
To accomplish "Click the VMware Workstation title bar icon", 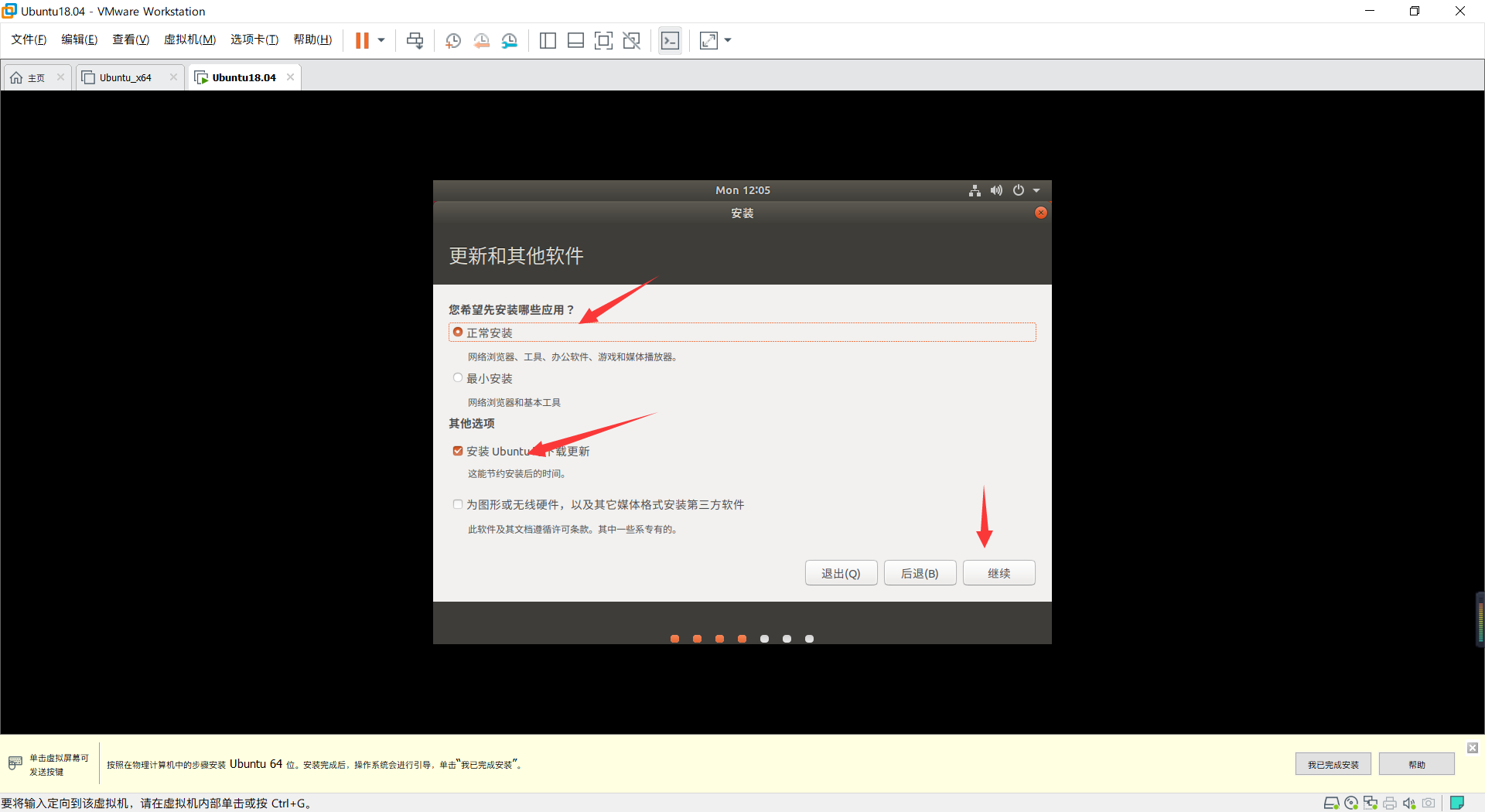I will [x=9, y=11].
